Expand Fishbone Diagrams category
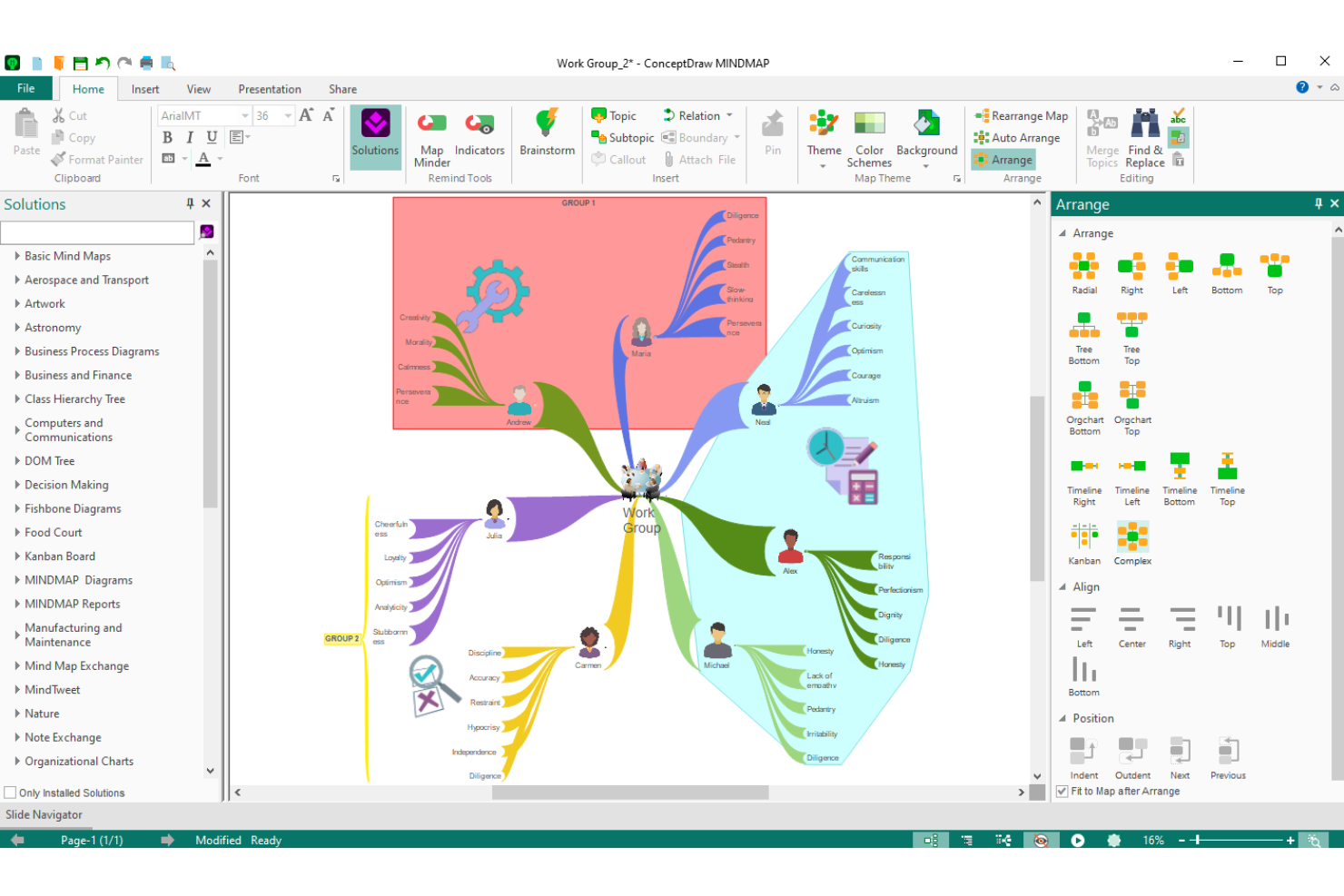This screenshot has height=896, width=1344. 17,508
